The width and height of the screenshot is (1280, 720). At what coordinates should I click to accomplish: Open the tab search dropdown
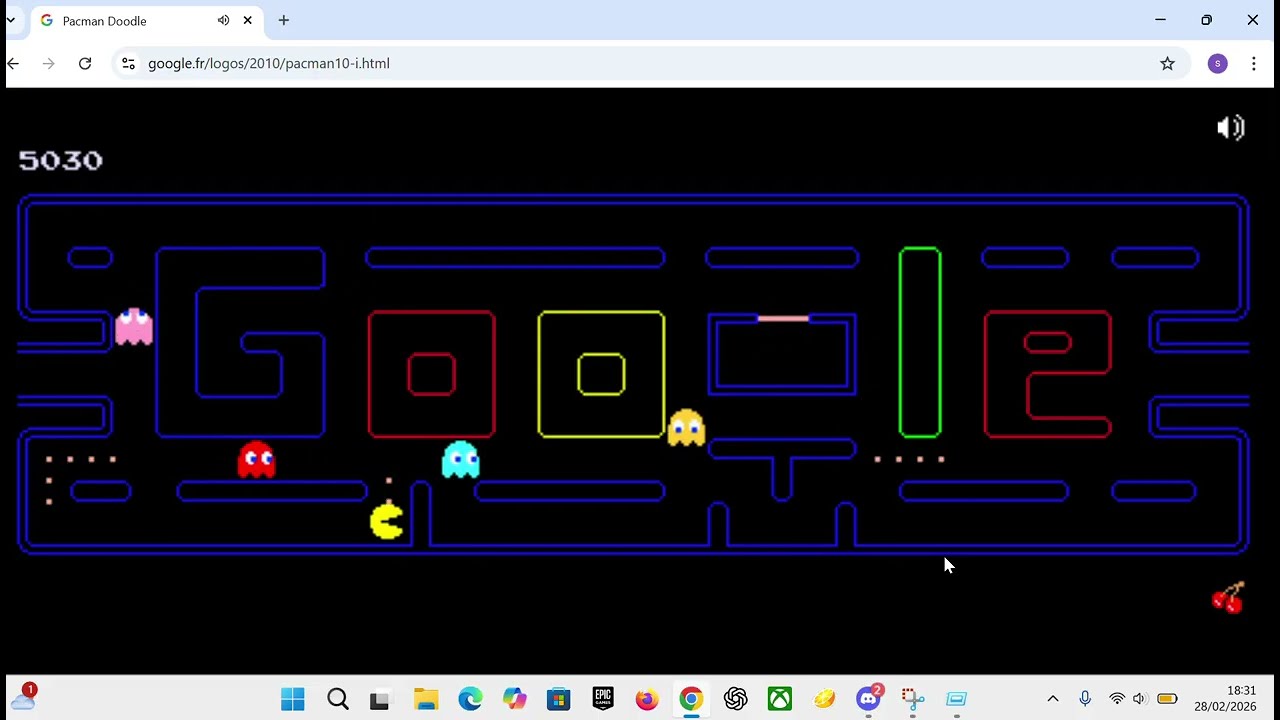pos(11,20)
